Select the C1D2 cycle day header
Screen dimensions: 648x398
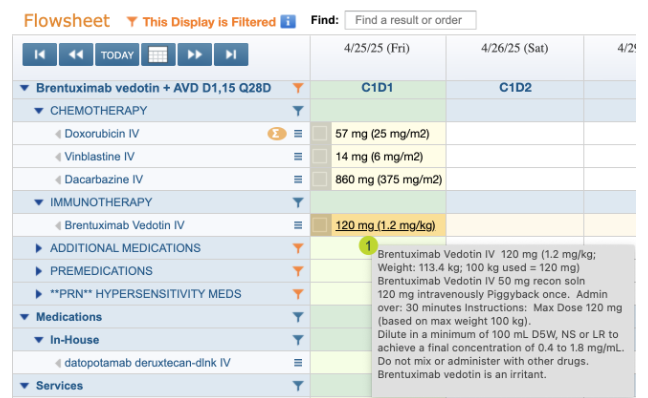click(515, 88)
